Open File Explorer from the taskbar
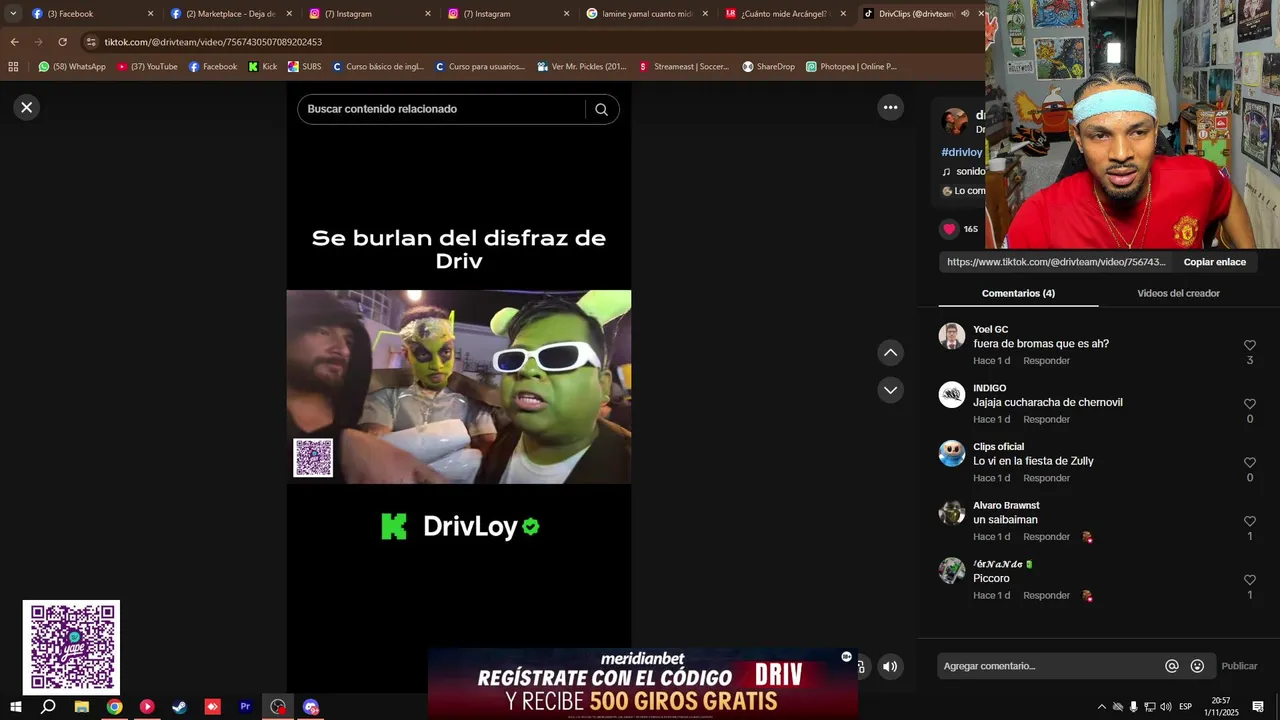 click(x=82, y=706)
